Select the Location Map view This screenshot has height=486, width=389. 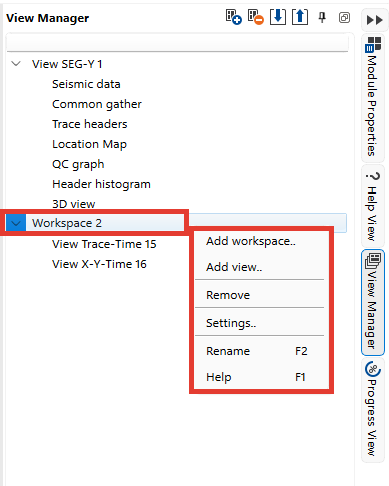pyautogui.click(x=89, y=144)
